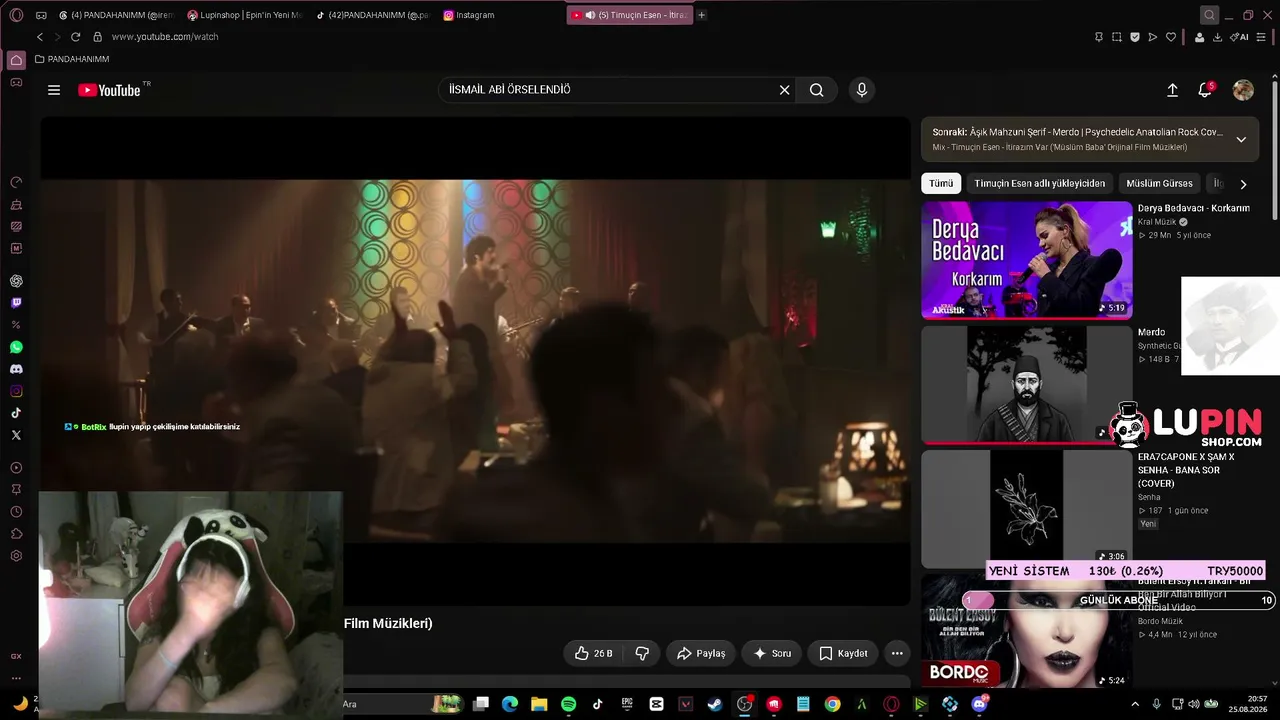Open Google Chrome from the taskbar
Screen dimensions: 1280x720
[832, 704]
